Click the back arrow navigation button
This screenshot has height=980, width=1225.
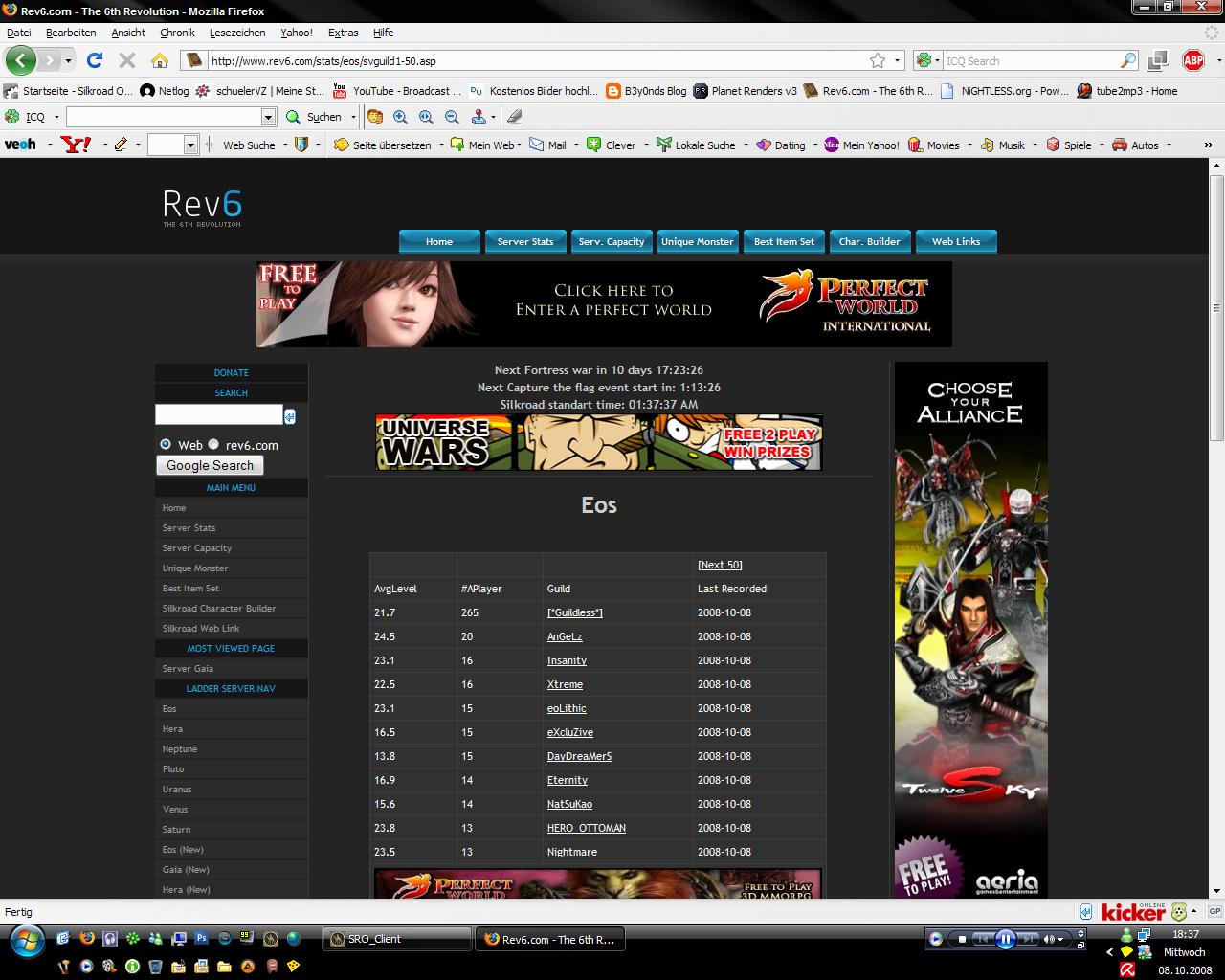click(x=21, y=60)
